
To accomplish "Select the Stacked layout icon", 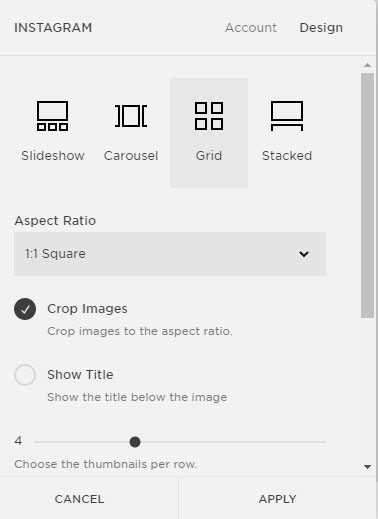I will (287, 116).
